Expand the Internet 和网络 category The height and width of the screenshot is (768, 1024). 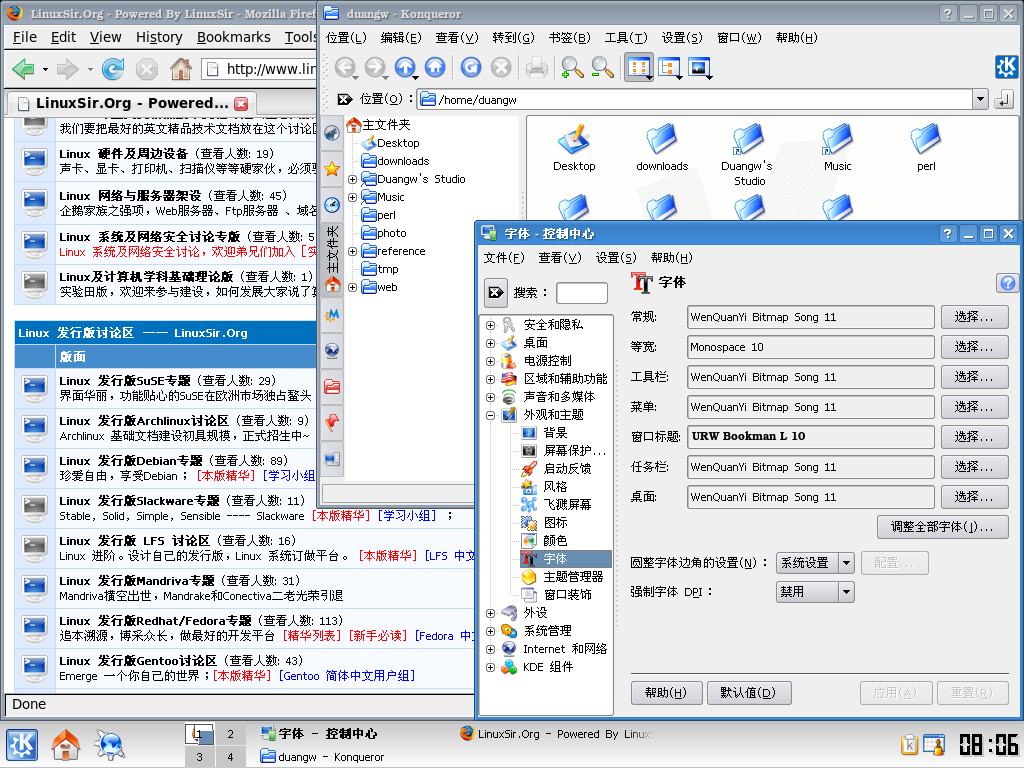pos(490,649)
